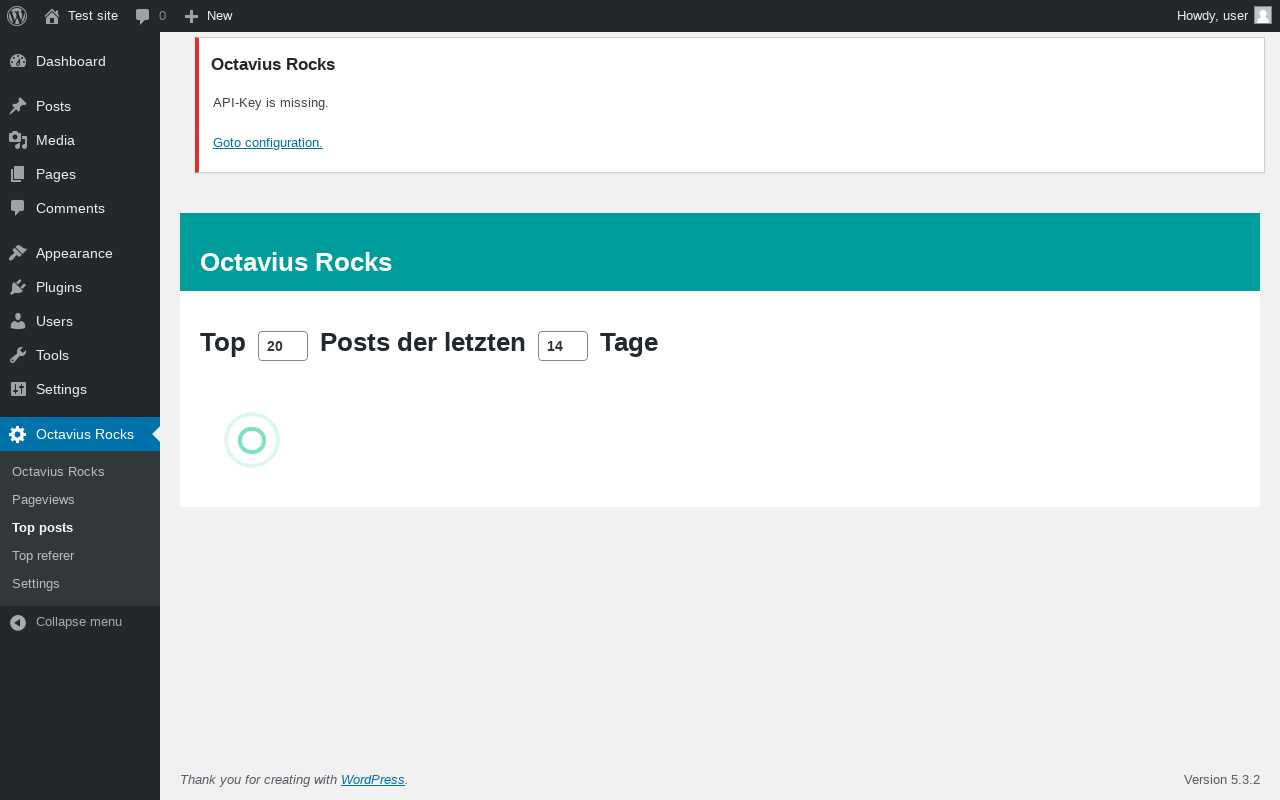
Task: Follow the Goto configuration link
Action: 268,142
